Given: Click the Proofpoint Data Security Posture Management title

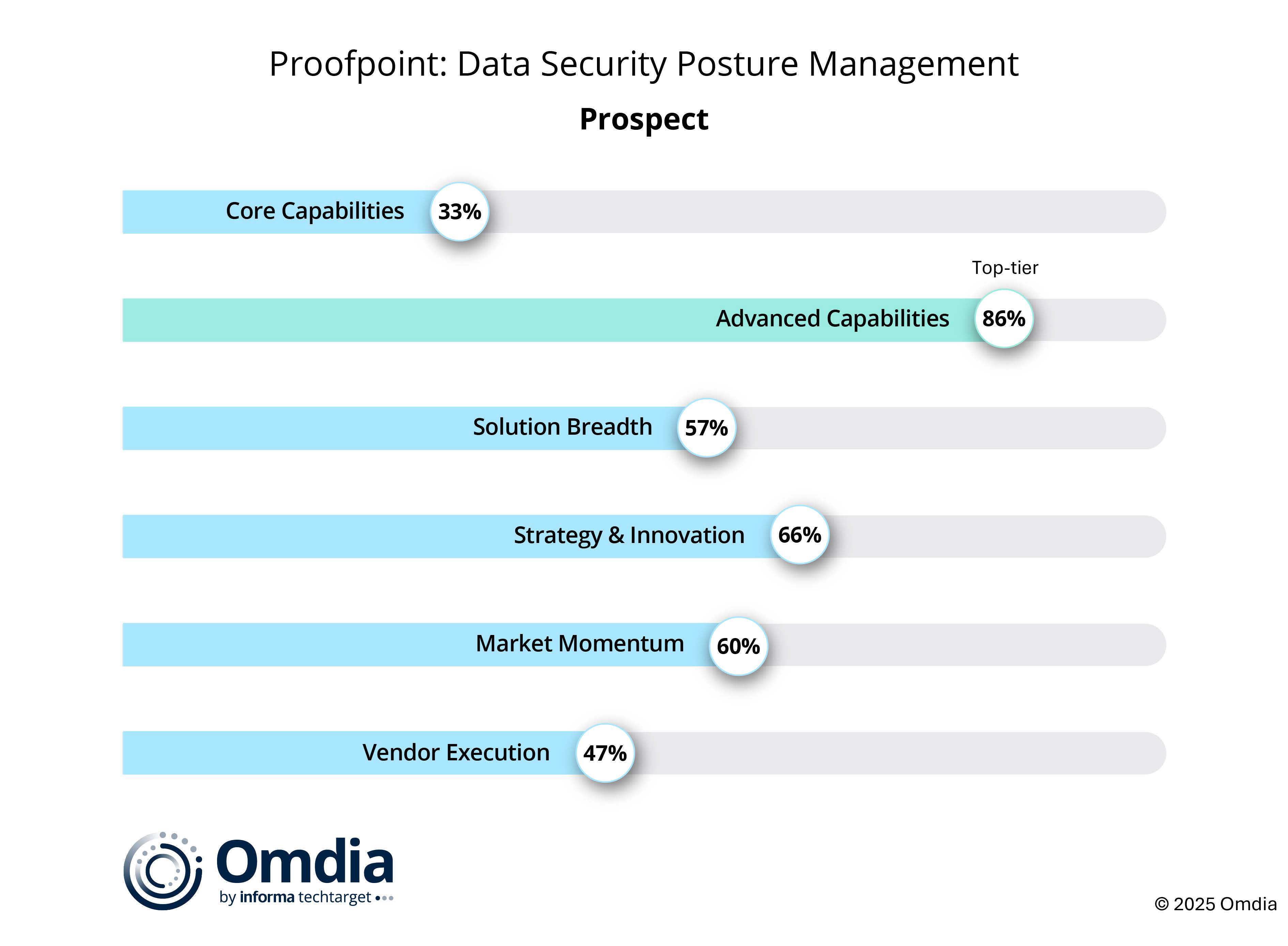Looking at the screenshot, I should click(644, 64).
